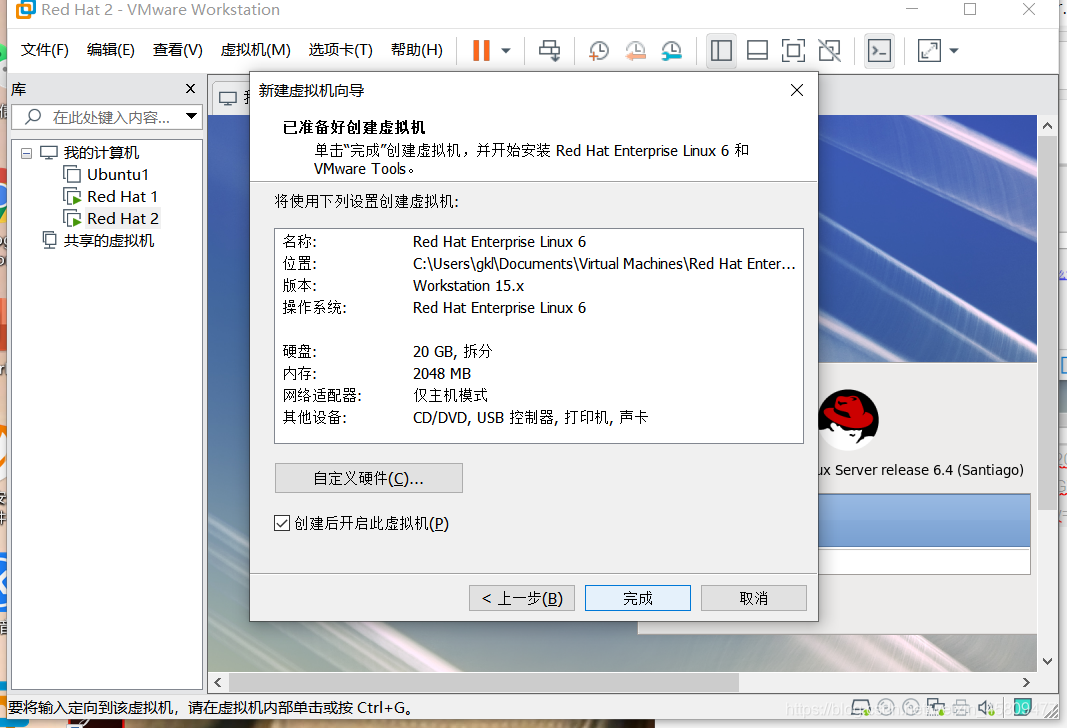Enter full screen mode icon
Image resolution: width=1067 pixels, height=728 pixels.
793,50
